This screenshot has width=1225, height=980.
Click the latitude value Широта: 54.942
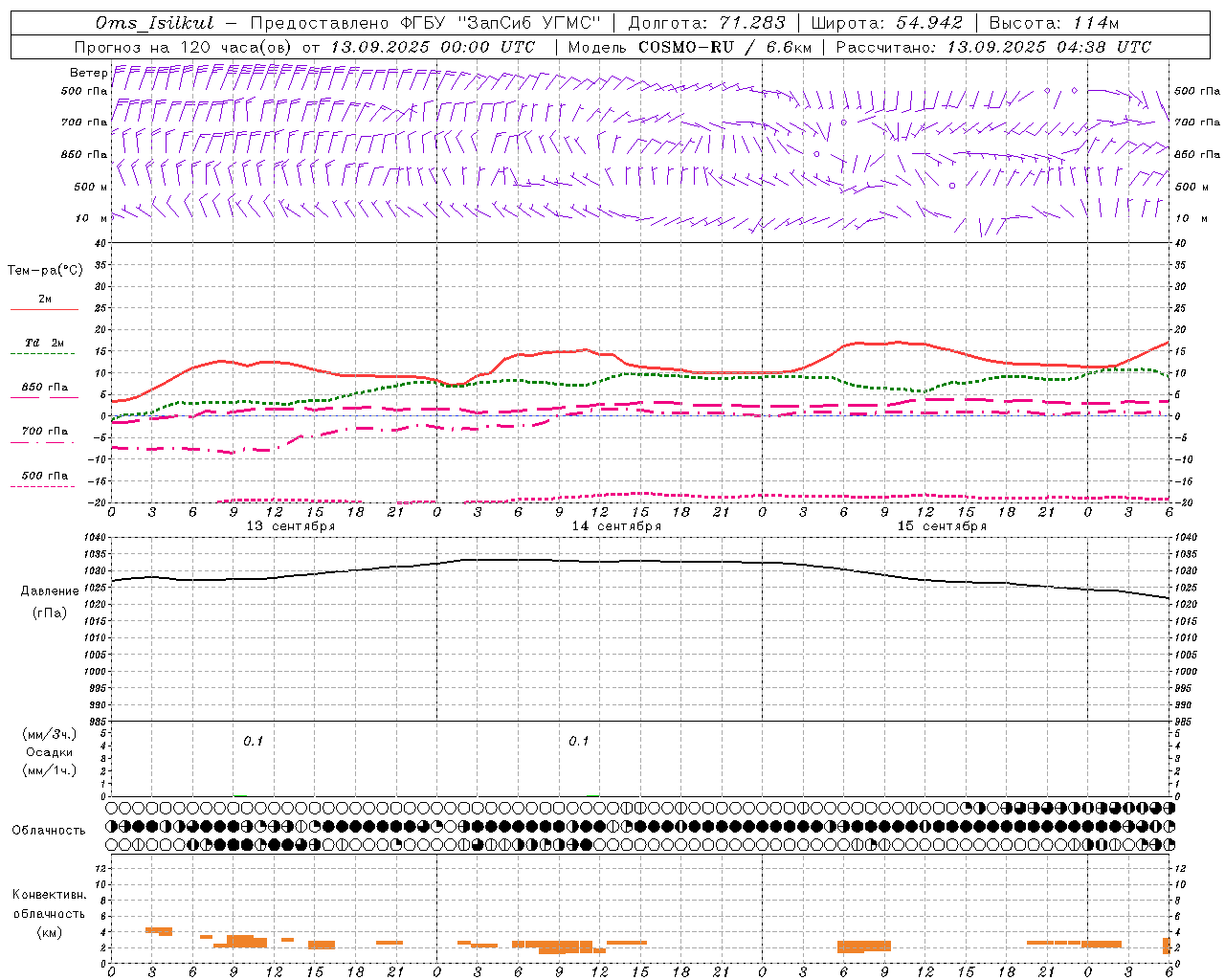pos(886,23)
